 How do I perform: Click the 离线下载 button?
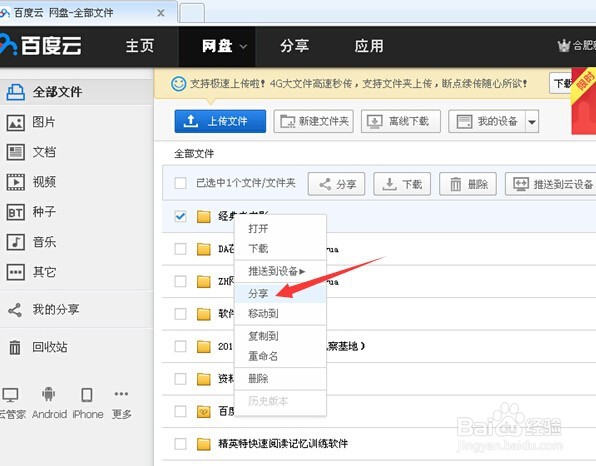[401, 121]
